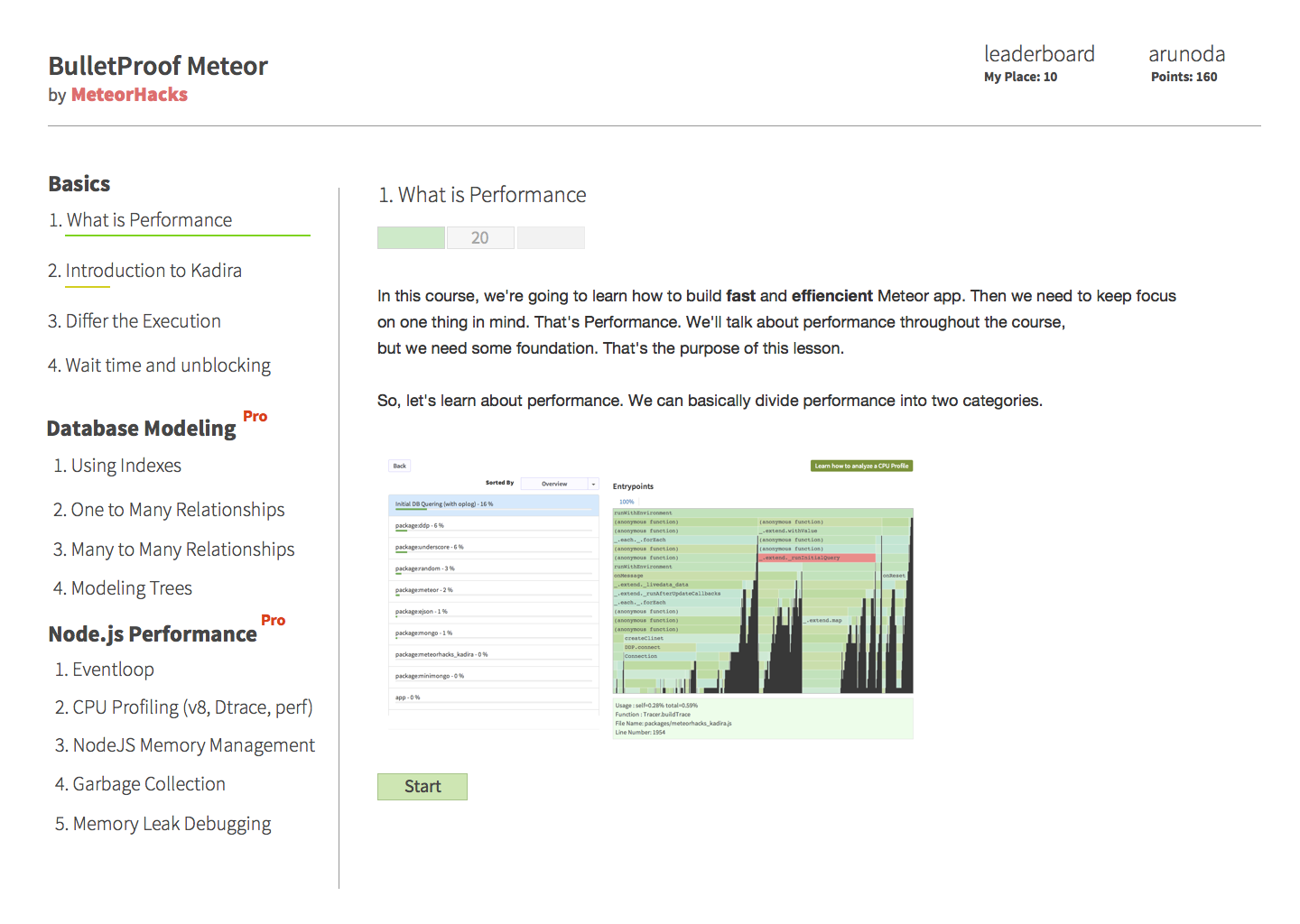Select the package:meteor - 2 % row
Viewport: 1300px width, 924px height.
494,590
